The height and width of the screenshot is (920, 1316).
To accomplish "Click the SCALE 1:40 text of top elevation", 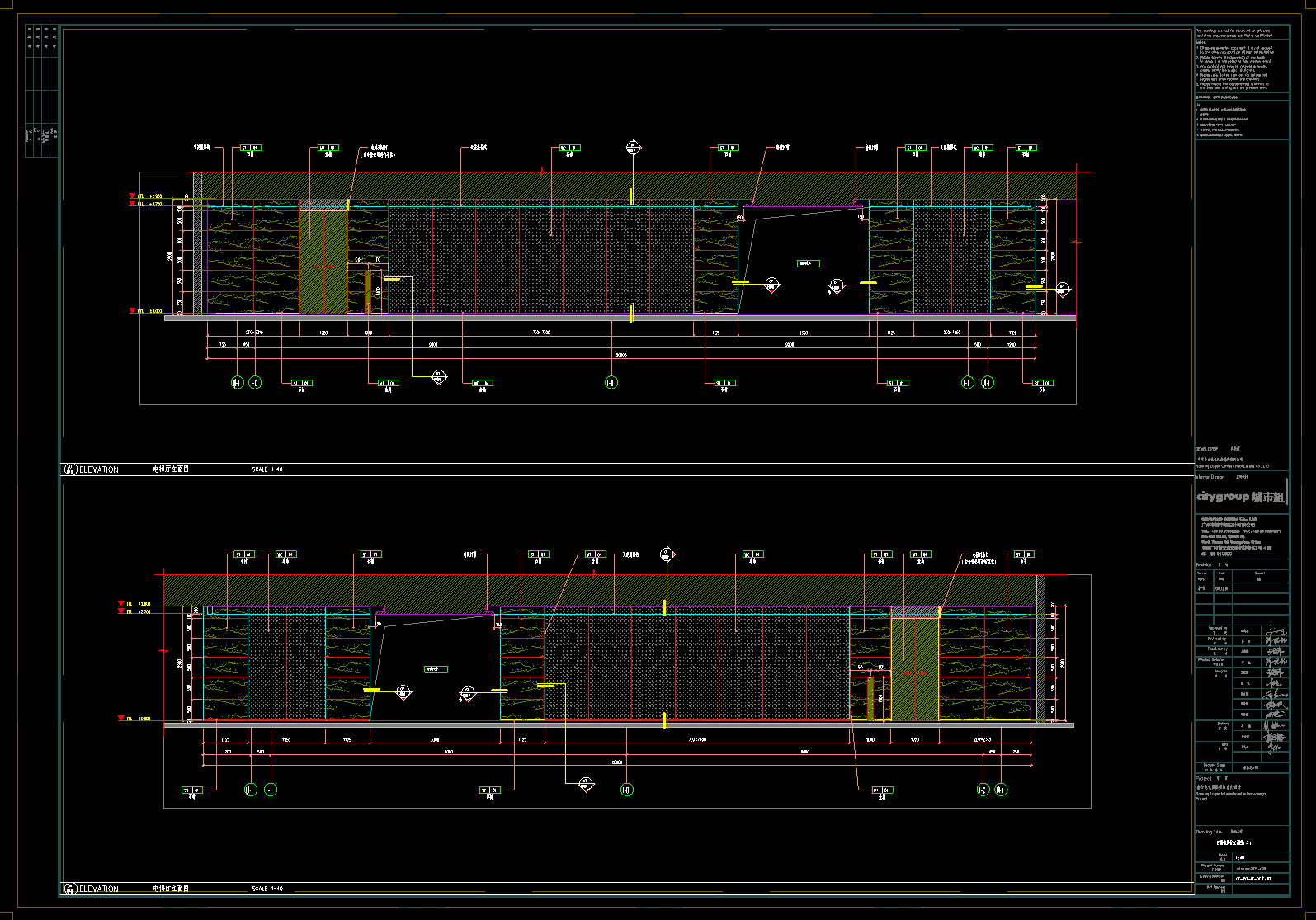I will 267,469.
